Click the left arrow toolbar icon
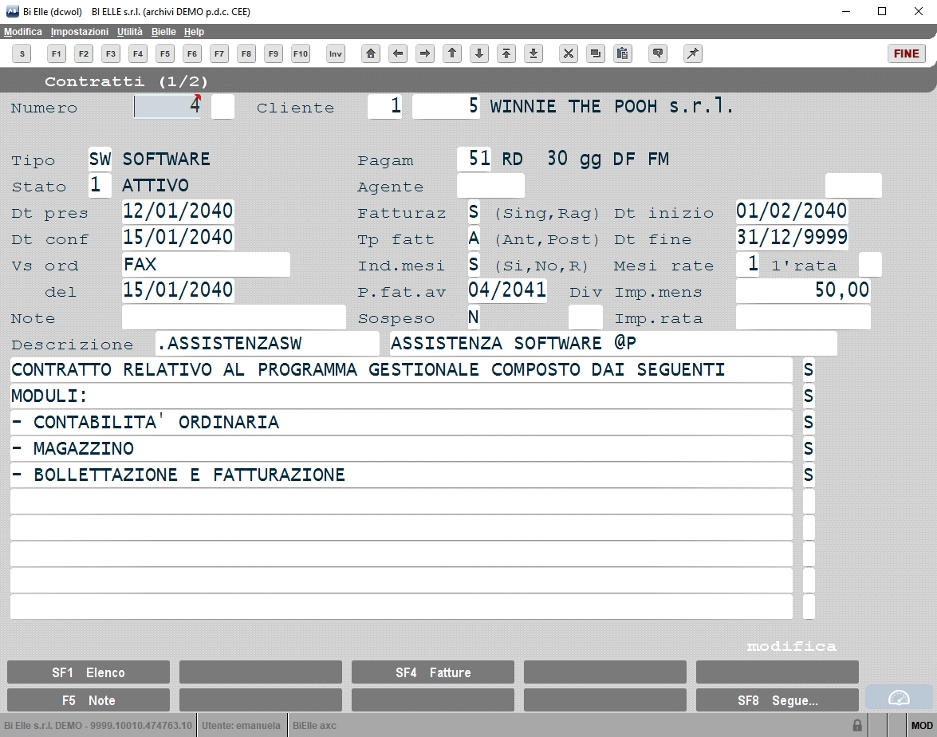 coord(397,54)
